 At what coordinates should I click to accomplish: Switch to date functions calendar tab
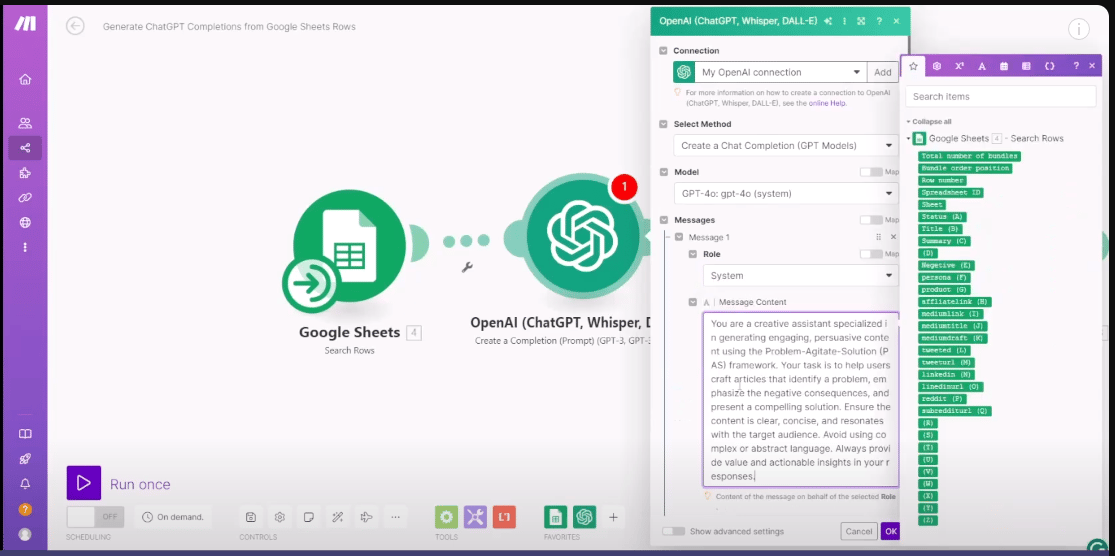[x=1004, y=65]
